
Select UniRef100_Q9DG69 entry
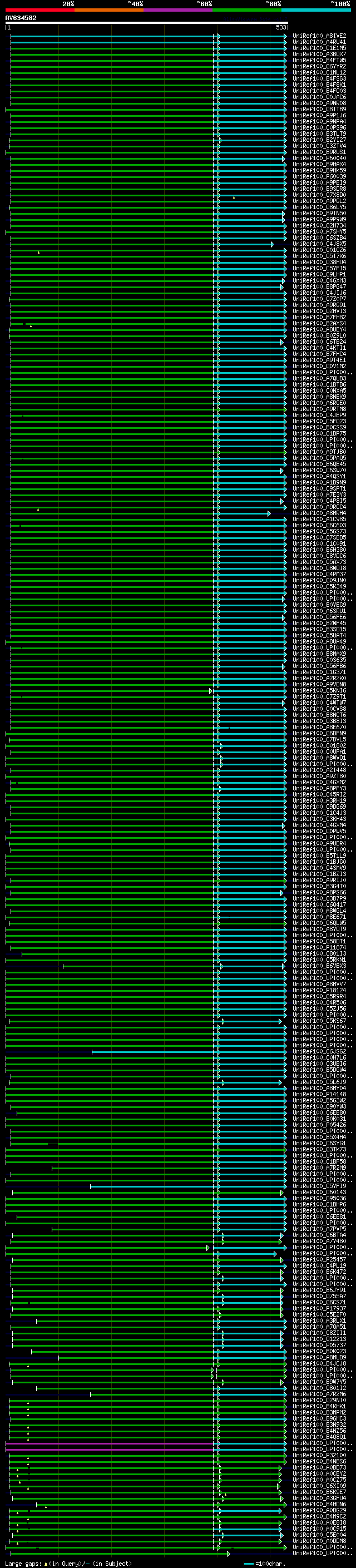(x=319, y=807)
